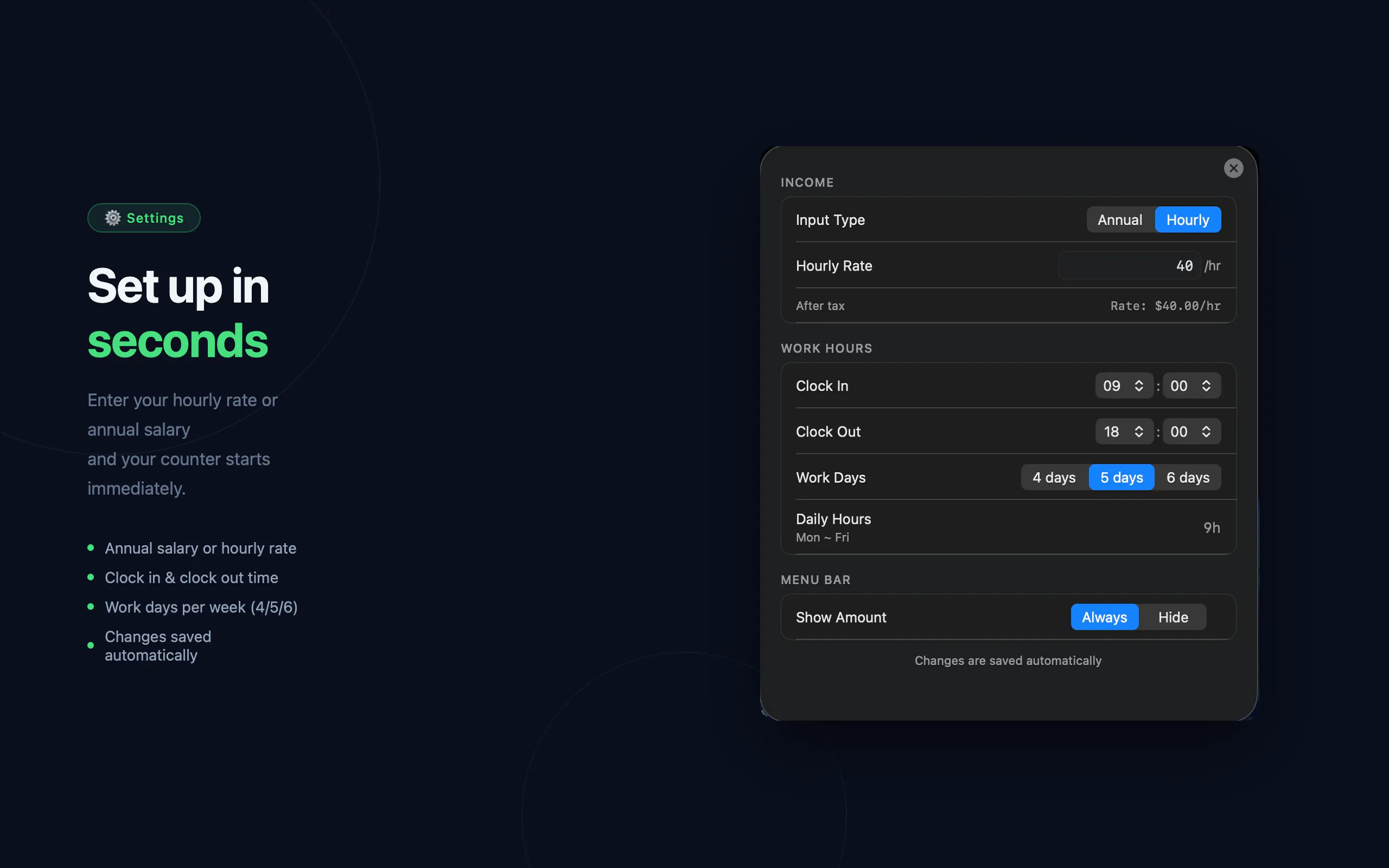Click the green 'seconds' heading word

[x=178, y=341]
